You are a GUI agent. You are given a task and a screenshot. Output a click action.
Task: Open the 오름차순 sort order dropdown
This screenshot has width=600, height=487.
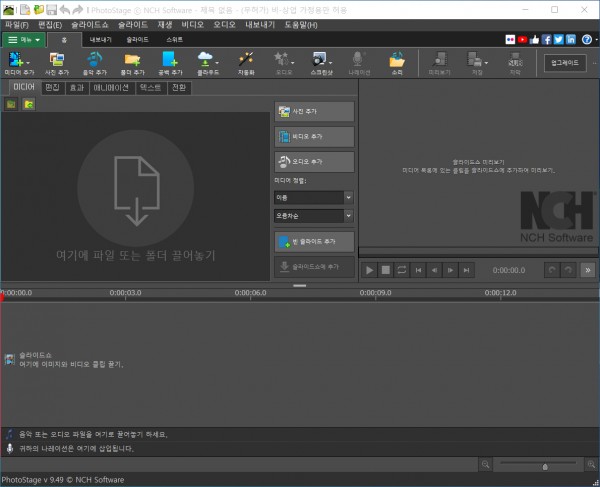coord(313,216)
